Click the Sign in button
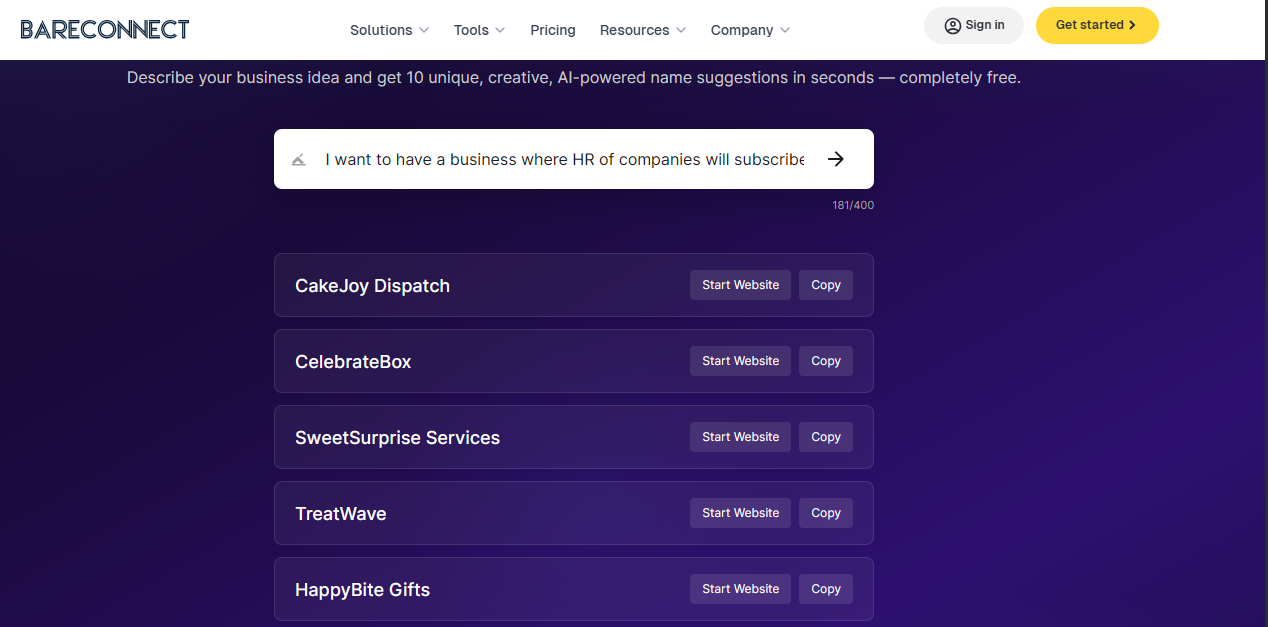This screenshot has width=1268, height=627. tap(973, 25)
